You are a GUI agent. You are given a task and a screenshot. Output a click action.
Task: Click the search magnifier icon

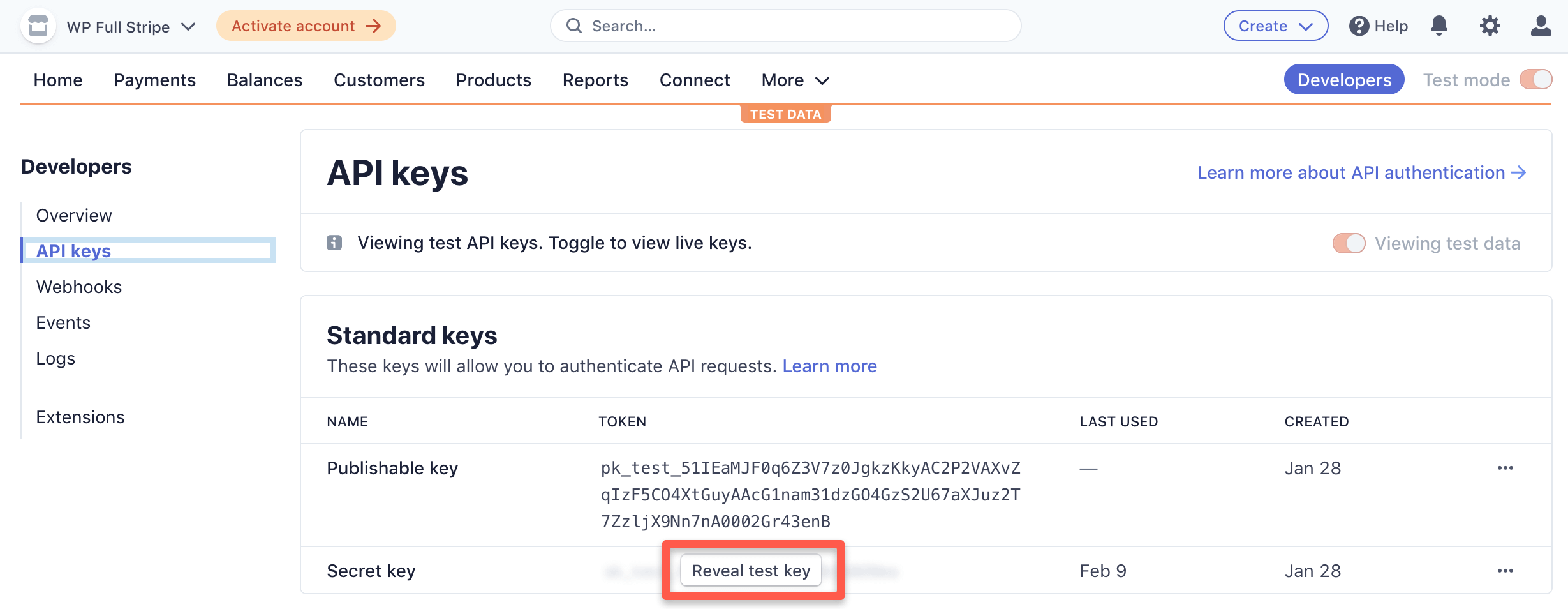tap(573, 25)
